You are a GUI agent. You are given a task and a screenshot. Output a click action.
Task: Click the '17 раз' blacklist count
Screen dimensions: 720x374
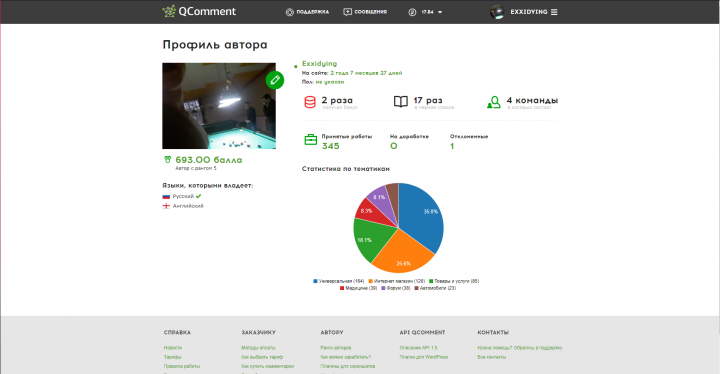[428, 100]
